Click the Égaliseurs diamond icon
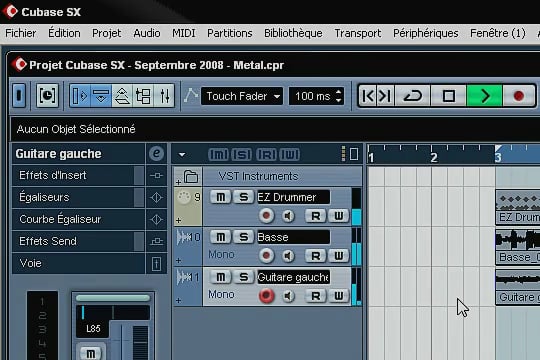 [x=156, y=197]
